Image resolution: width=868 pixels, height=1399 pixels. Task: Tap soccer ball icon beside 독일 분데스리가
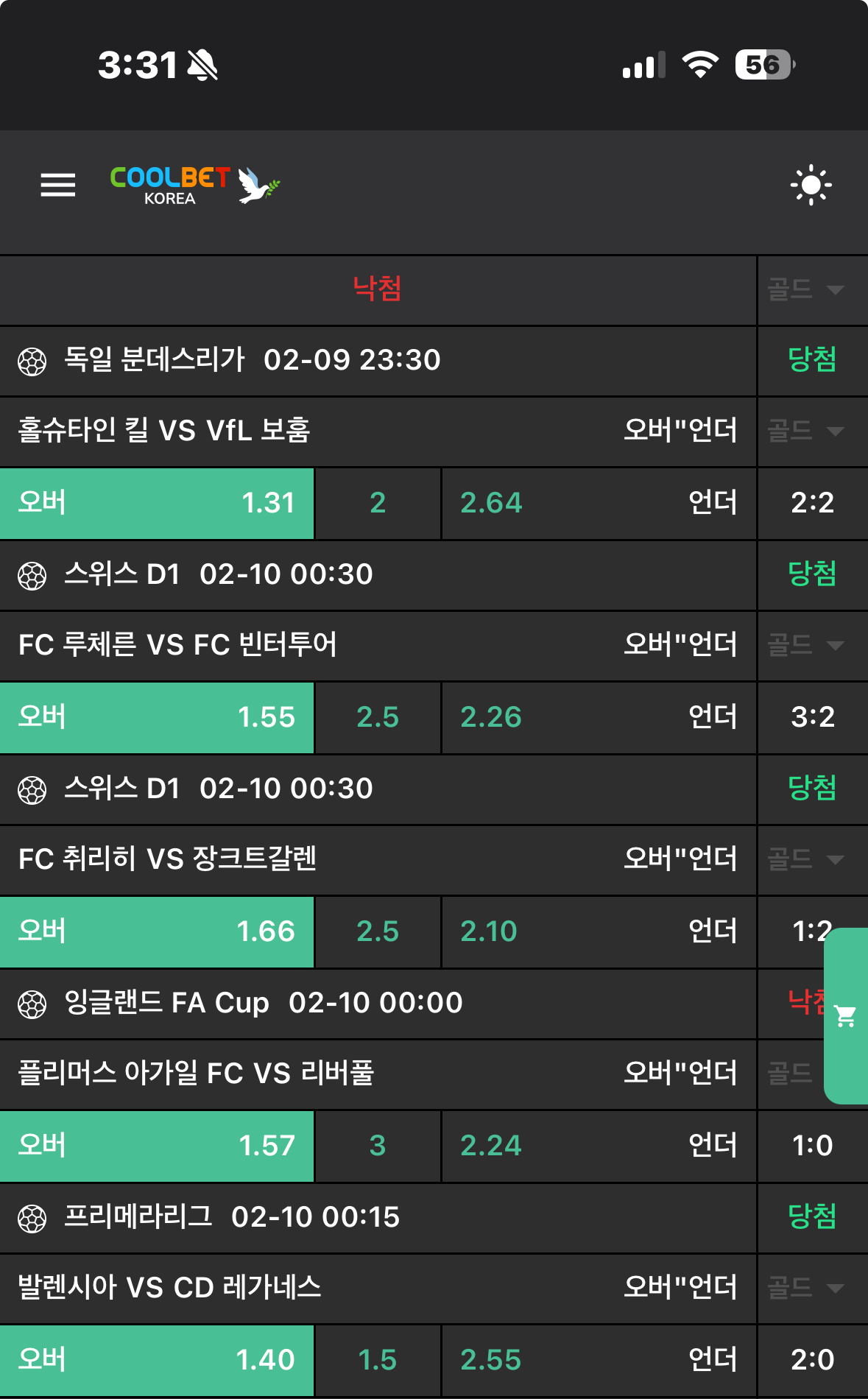coord(32,361)
